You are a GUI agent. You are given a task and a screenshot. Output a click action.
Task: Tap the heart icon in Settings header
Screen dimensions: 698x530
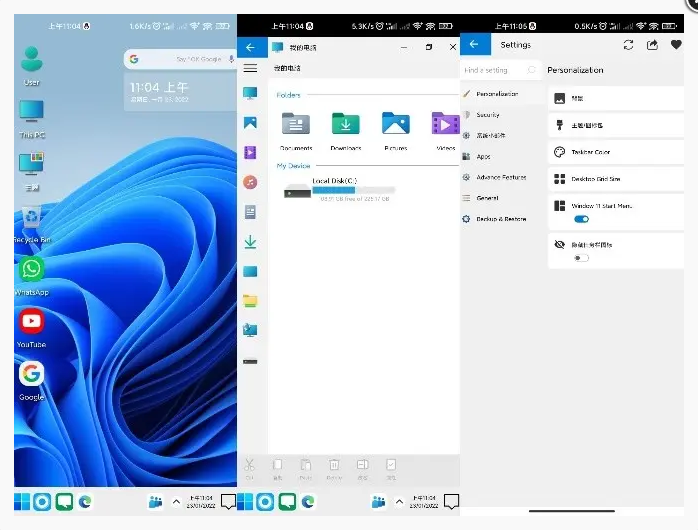(x=677, y=45)
